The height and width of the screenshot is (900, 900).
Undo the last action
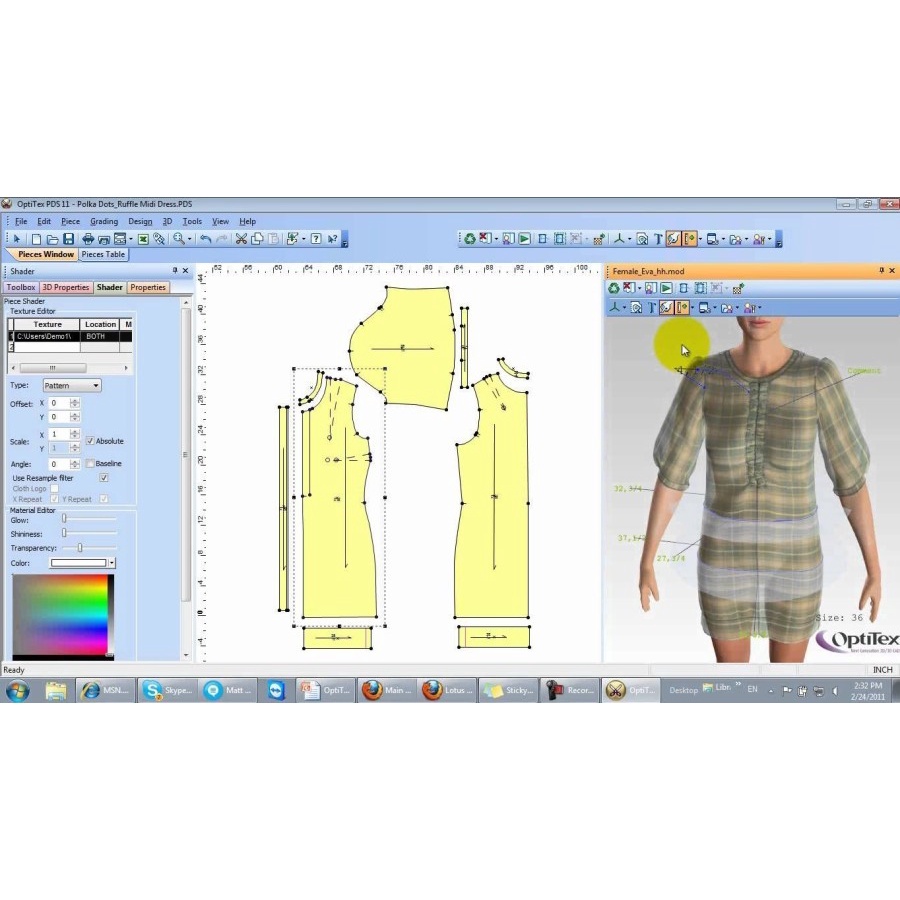coord(206,239)
